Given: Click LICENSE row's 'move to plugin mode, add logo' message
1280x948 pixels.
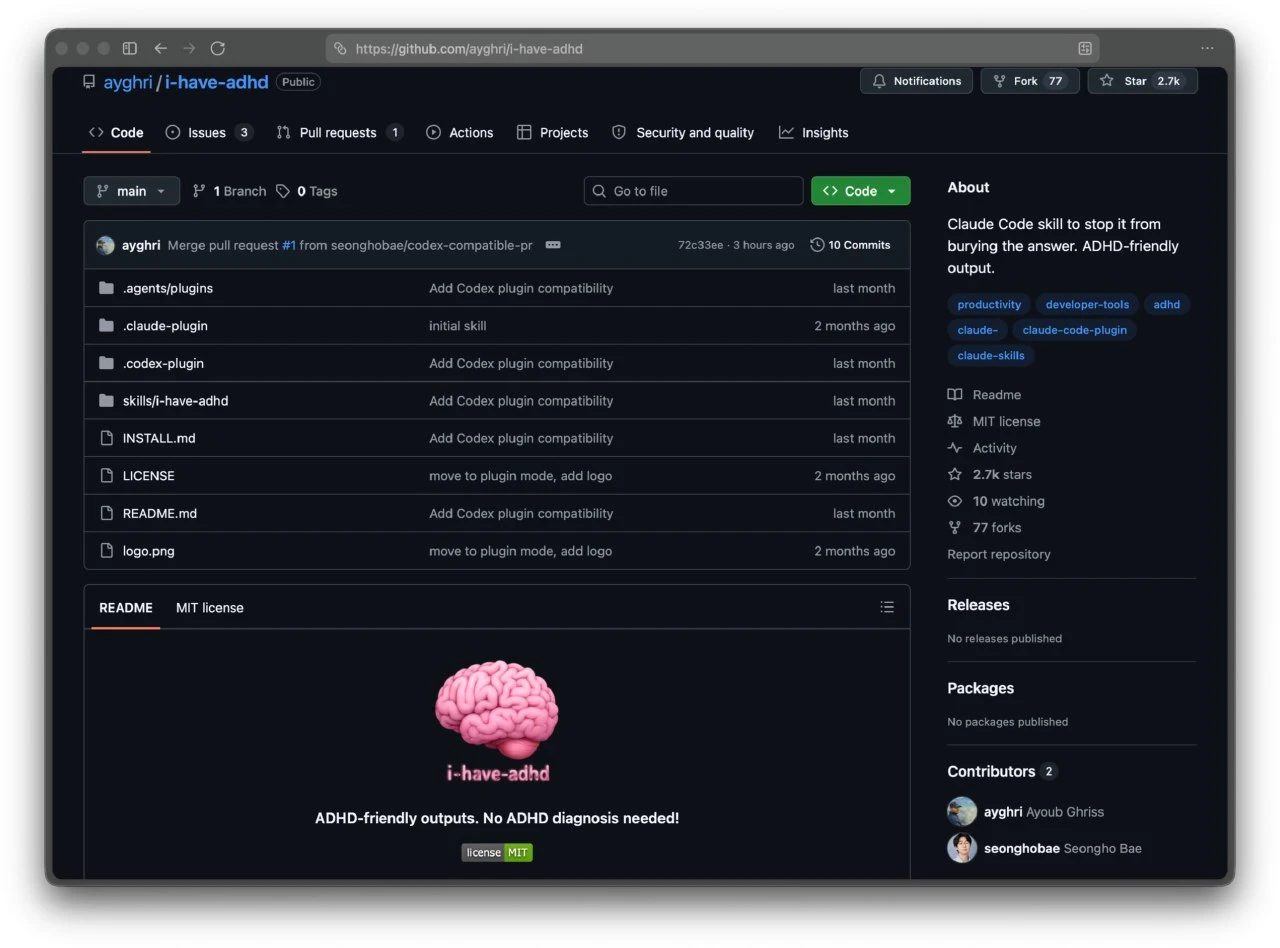Looking at the screenshot, I should [x=520, y=476].
